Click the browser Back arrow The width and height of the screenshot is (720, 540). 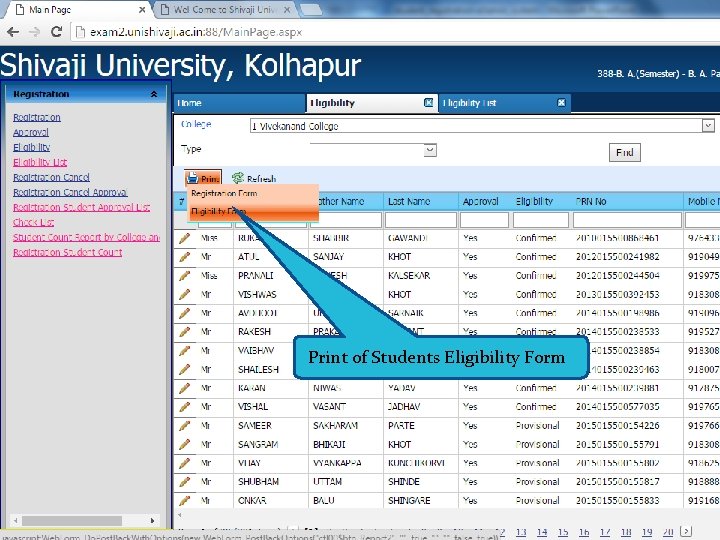[x=13, y=32]
